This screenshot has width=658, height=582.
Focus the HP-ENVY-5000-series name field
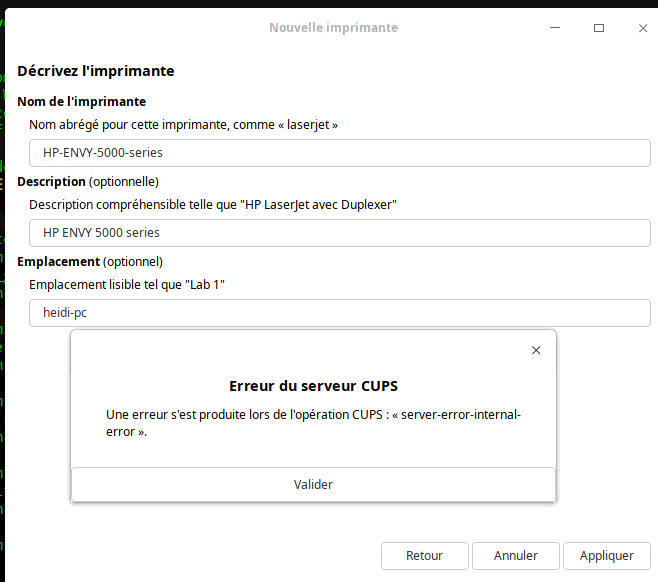pos(340,153)
